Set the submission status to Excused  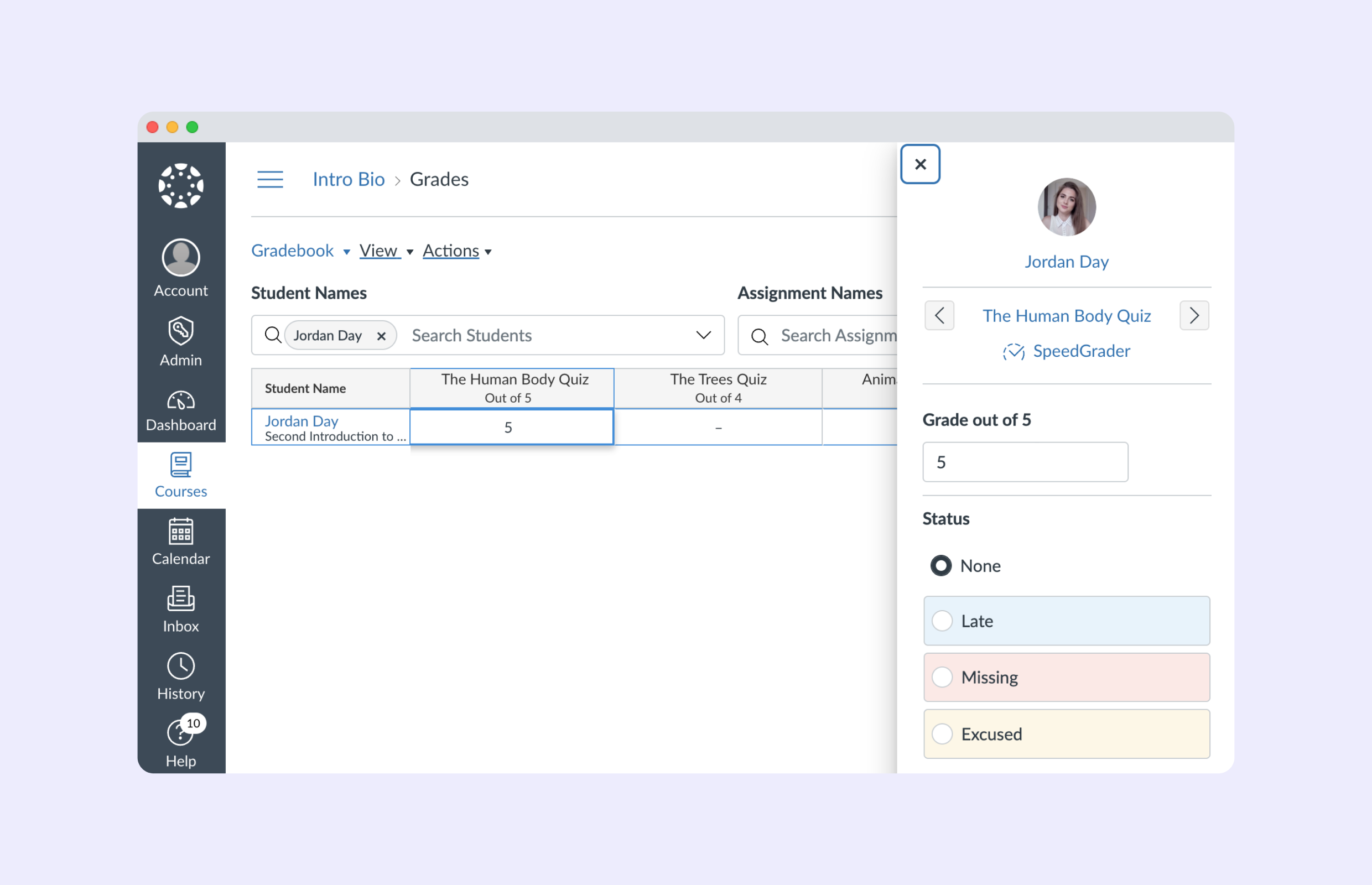pyautogui.click(x=942, y=734)
